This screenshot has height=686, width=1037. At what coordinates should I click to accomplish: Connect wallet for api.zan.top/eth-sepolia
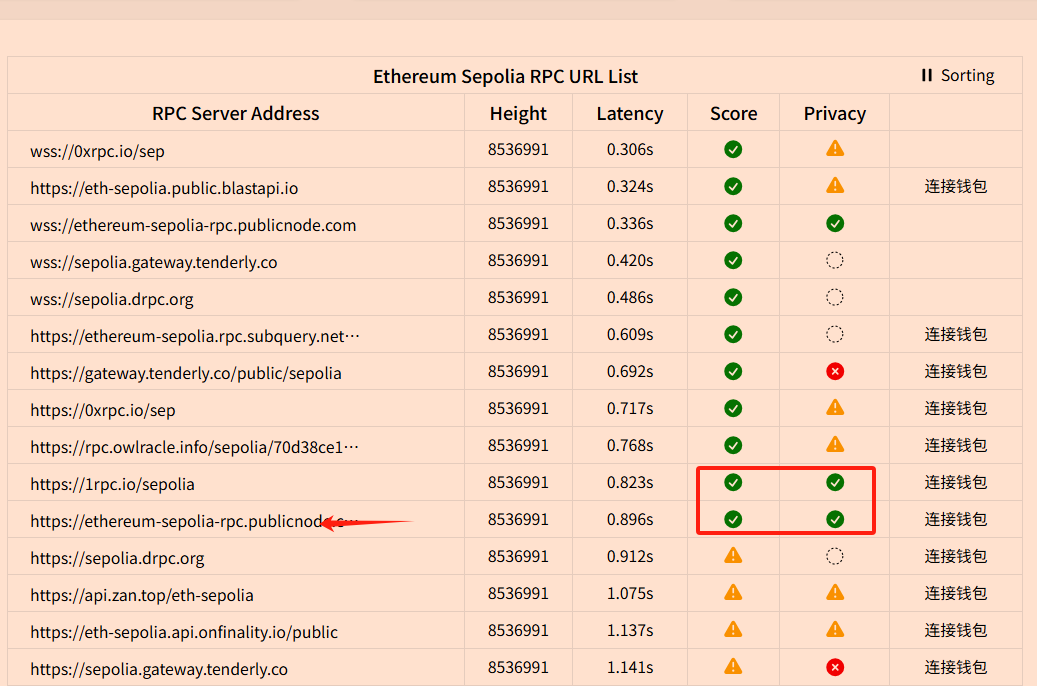point(956,594)
